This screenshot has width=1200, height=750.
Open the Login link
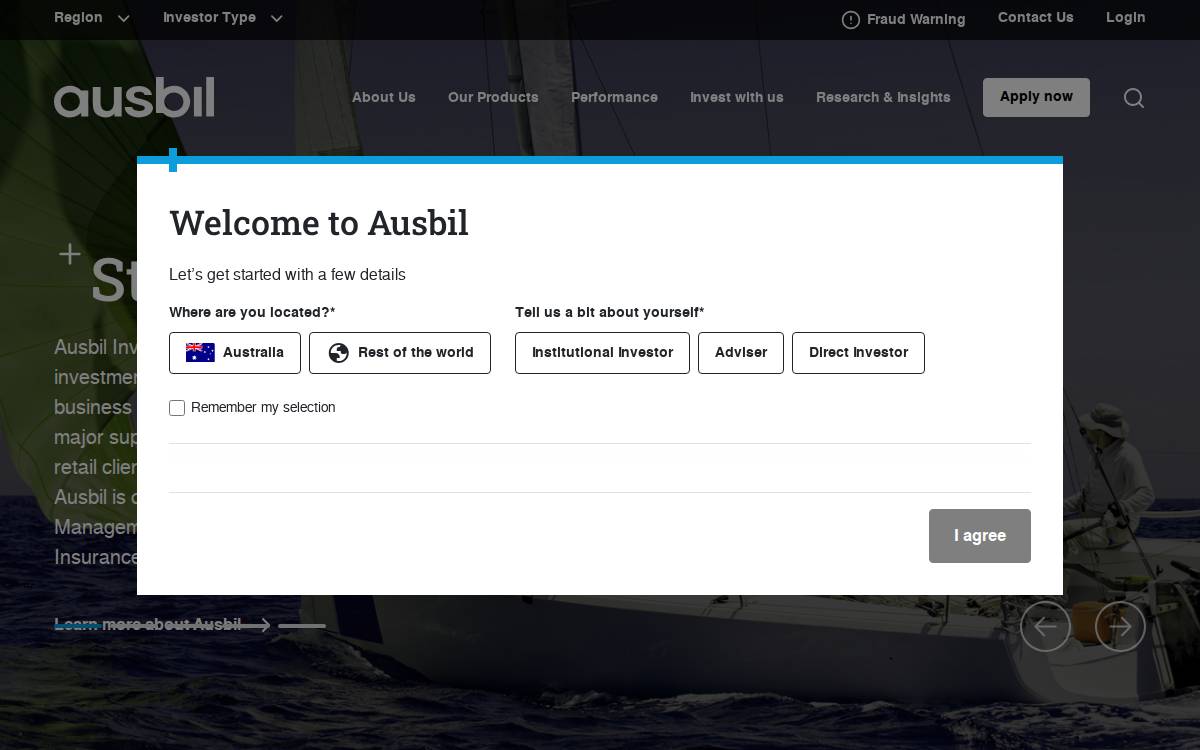click(x=1126, y=18)
